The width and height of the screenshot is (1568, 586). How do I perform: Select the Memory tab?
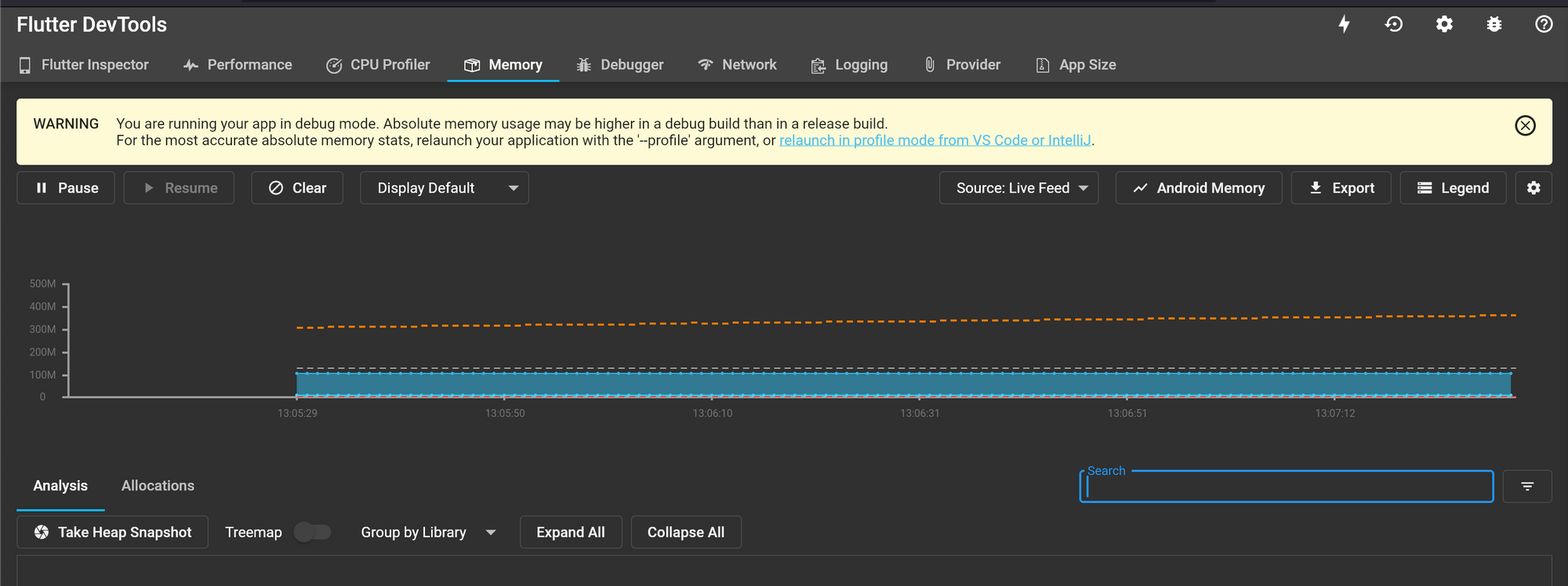coord(503,65)
